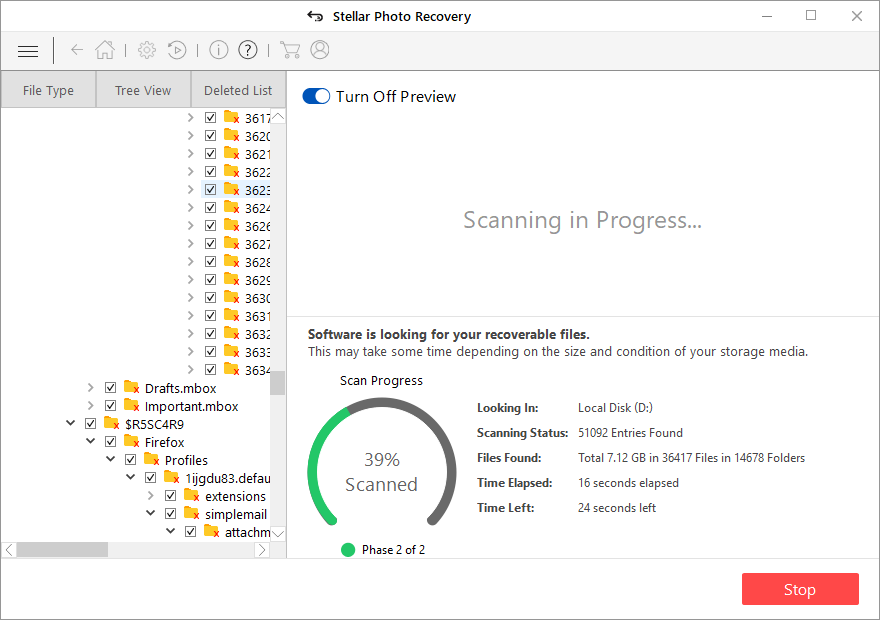
Task: Stop the scan with Stop button
Action: click(800, 589)
